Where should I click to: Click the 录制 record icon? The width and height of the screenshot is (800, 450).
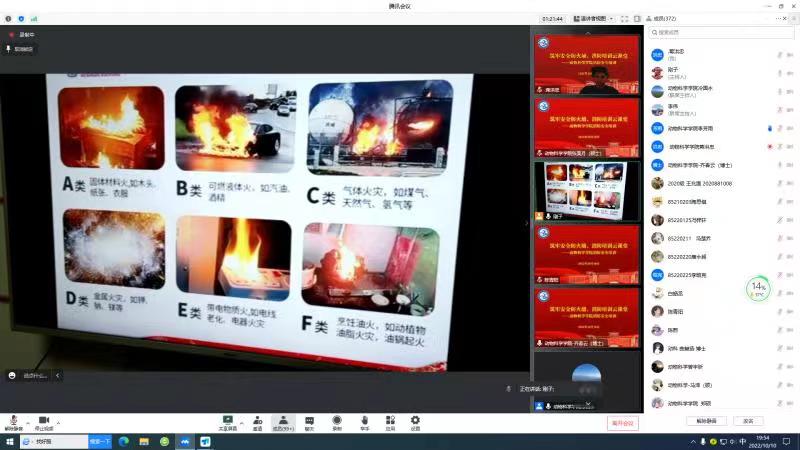[x=337, y=420]
